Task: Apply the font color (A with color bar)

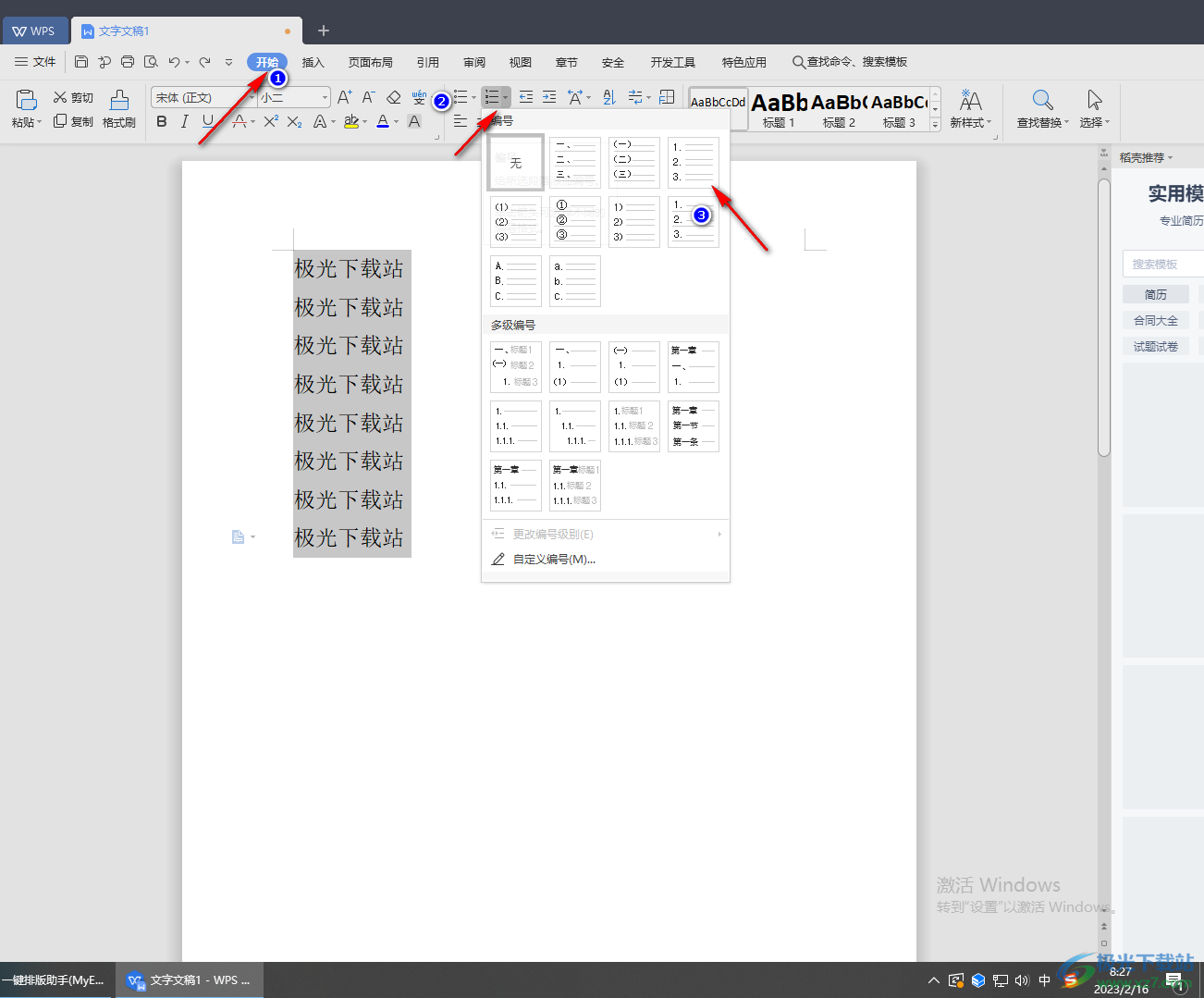Action: pyautogui.click(x=383, y=121)
